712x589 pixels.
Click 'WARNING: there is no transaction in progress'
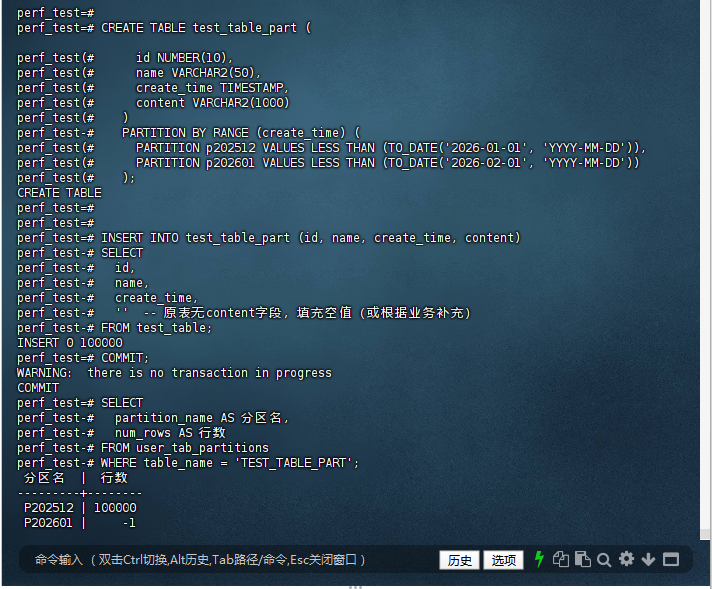coord(174,373)
